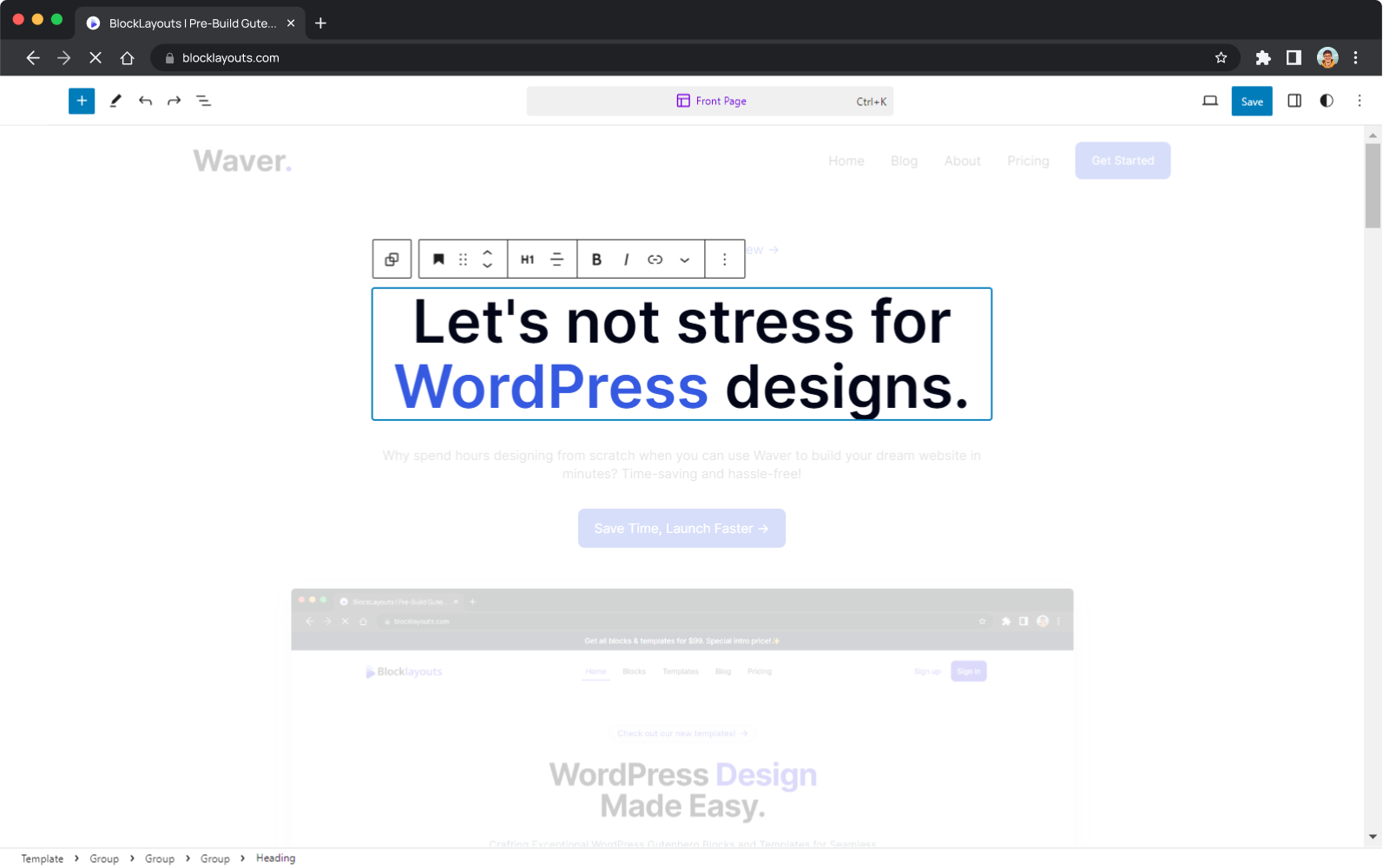Screen dimensions: 1383x868
Task: Click the Save button
Action: (1251, 102)
